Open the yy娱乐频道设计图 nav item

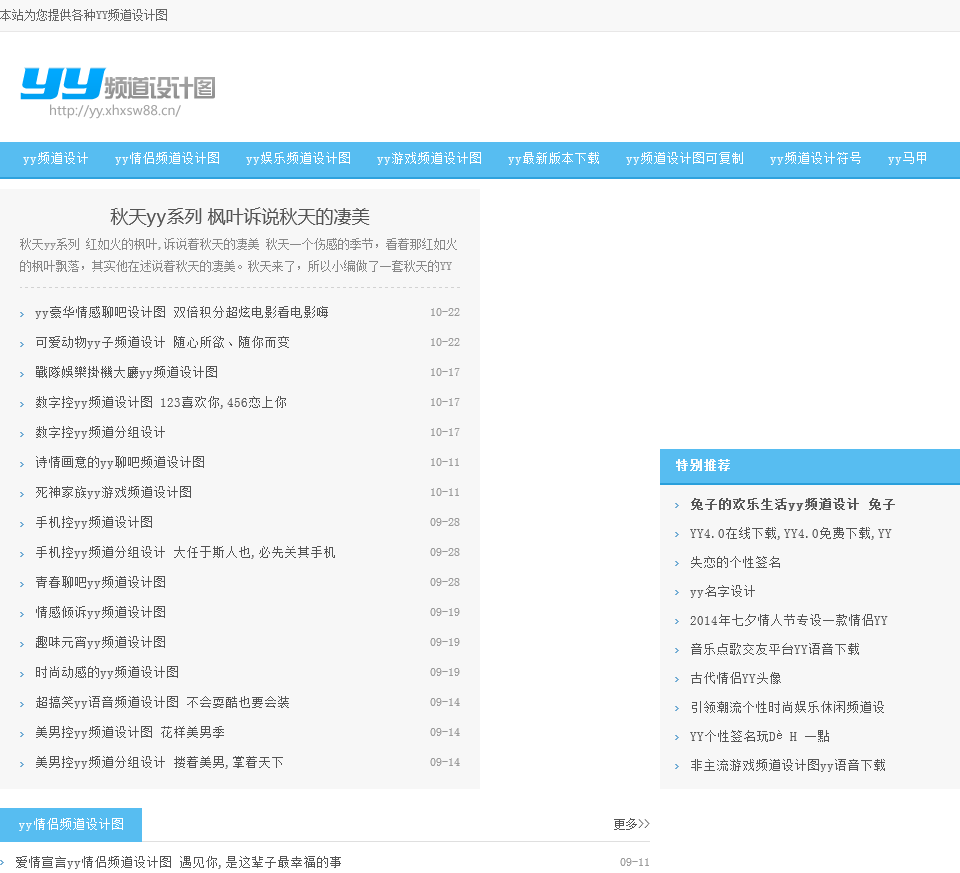[298, 159]
